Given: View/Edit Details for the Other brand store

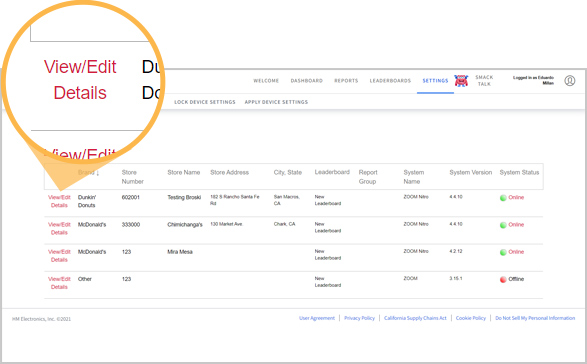Looking at the screenshot, I should [59, 283].
